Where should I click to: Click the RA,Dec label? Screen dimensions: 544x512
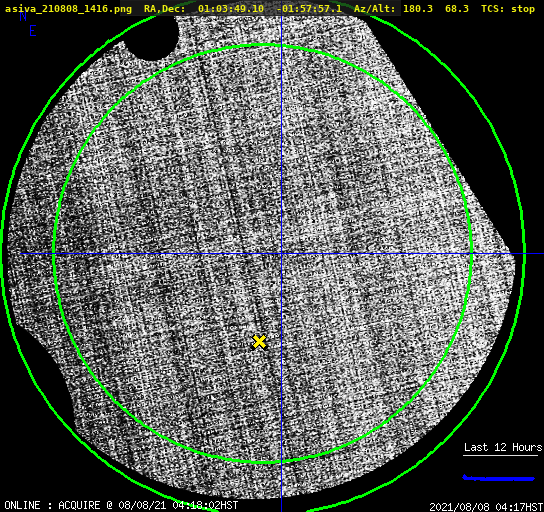[165, 9]
